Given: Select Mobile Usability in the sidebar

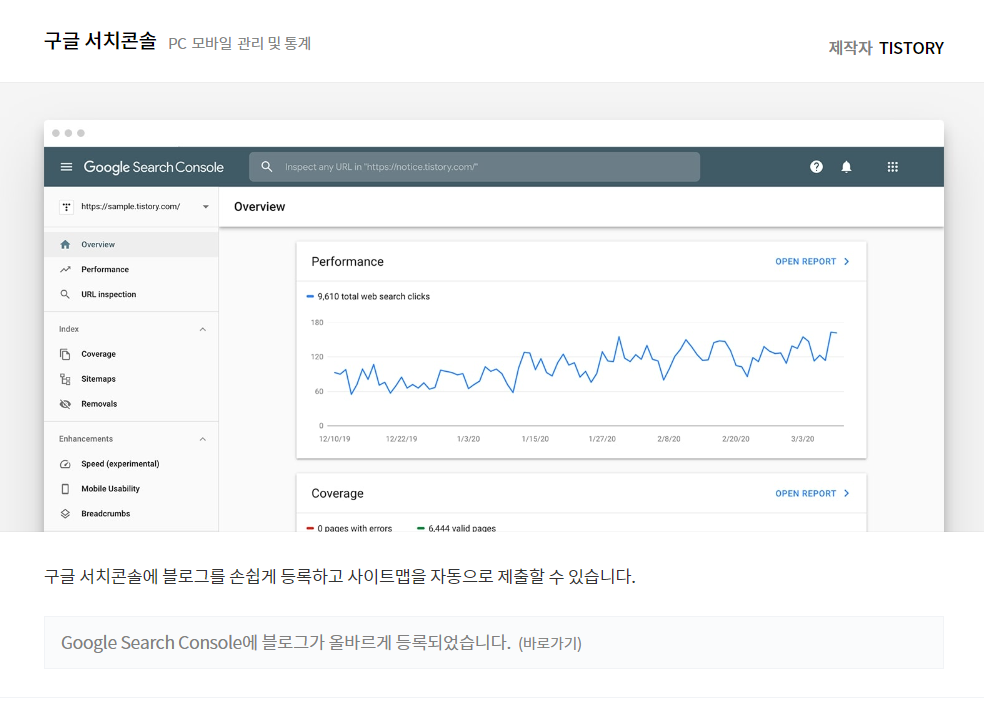Looking at the screenshot, I should point(131,489).
